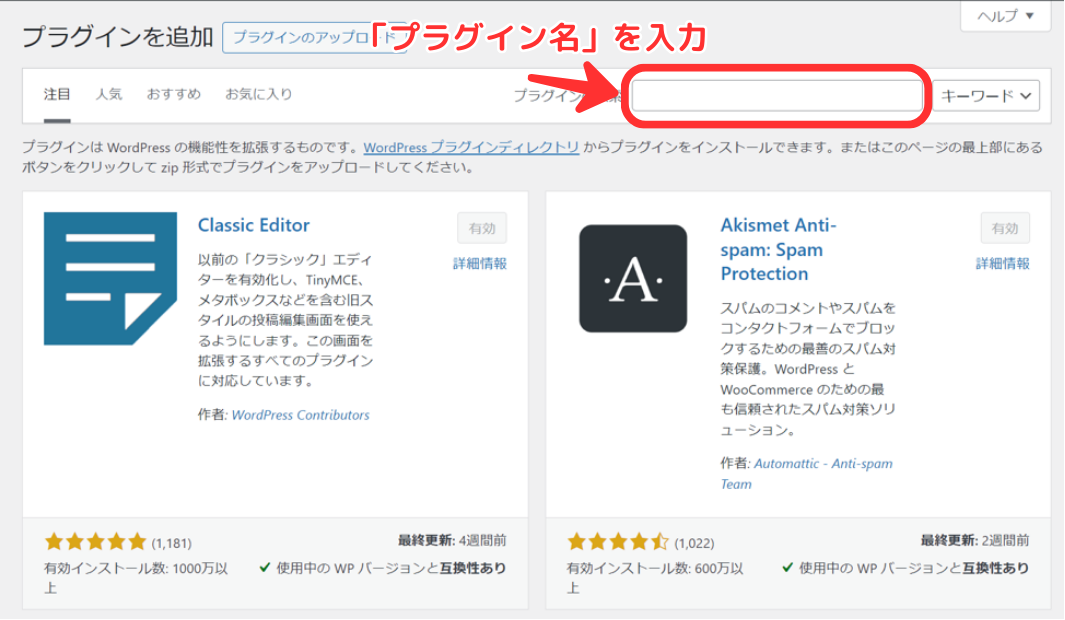
Task: Expand the キーワード search type dropdown
Action: coord(986,96)
